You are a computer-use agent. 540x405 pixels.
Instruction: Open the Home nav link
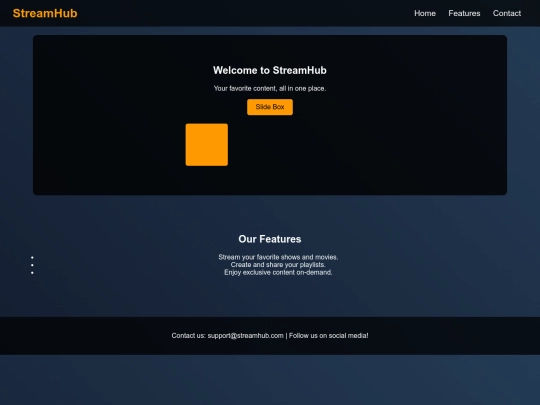click(425, 13)
